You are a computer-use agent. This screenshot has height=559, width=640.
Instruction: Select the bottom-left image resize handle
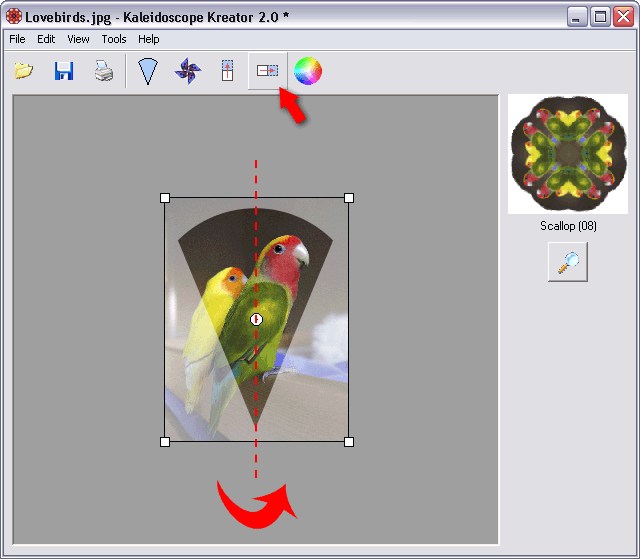coord(165,442)
